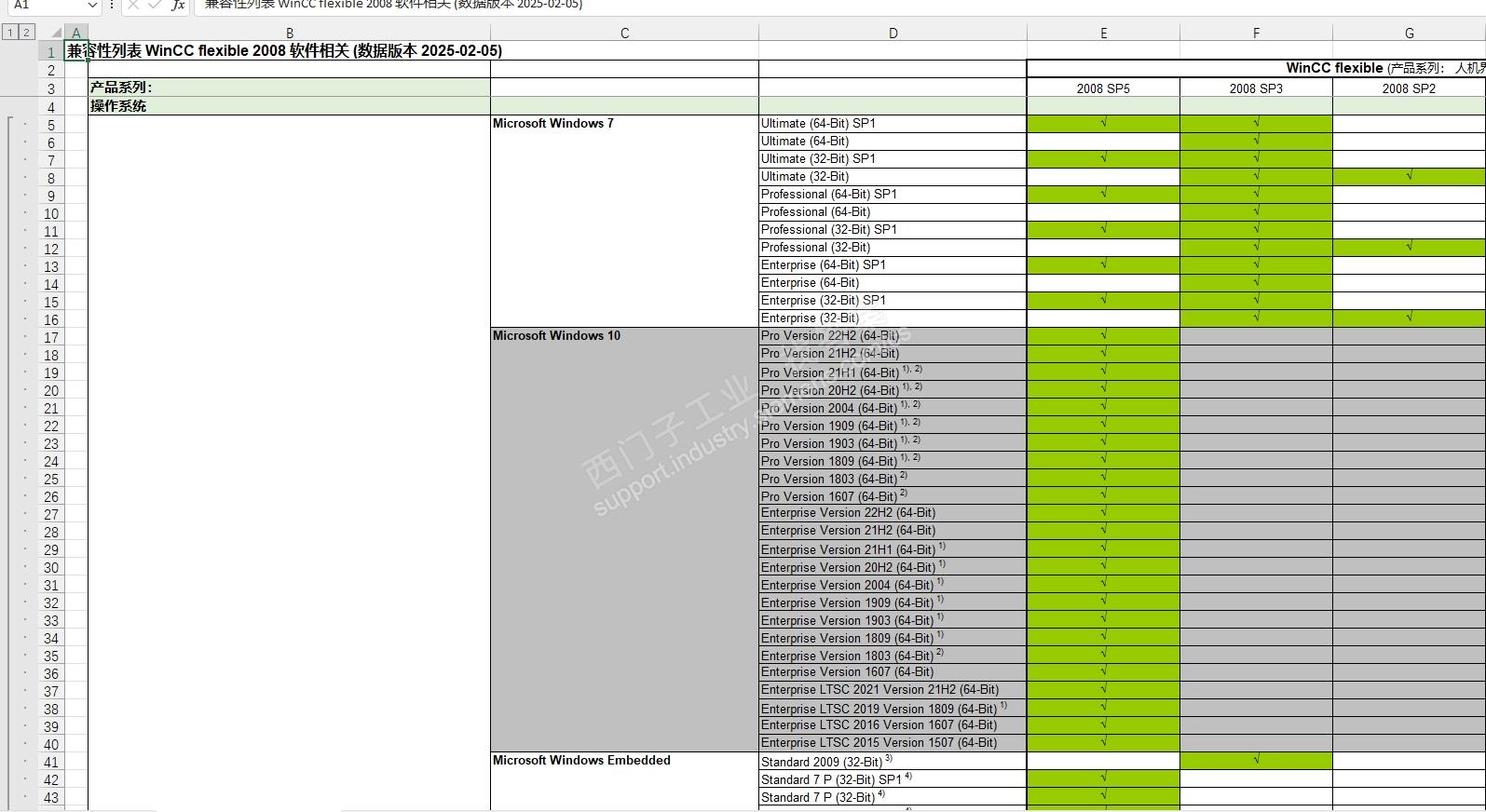This screenshot has width=1486, height=812.
Task: Open the Name Box dropdown arrow
Action: 91,5
